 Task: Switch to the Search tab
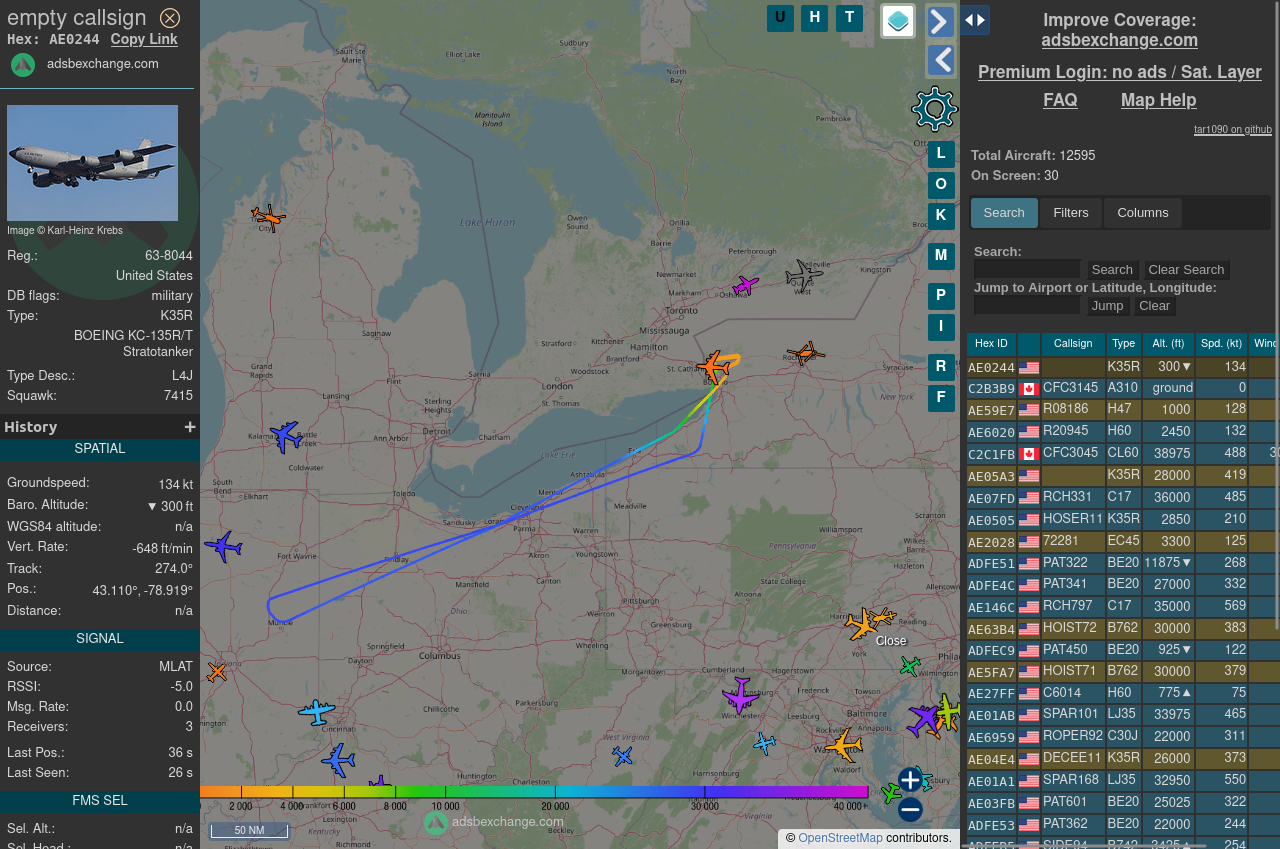[x=1004, y=213]
